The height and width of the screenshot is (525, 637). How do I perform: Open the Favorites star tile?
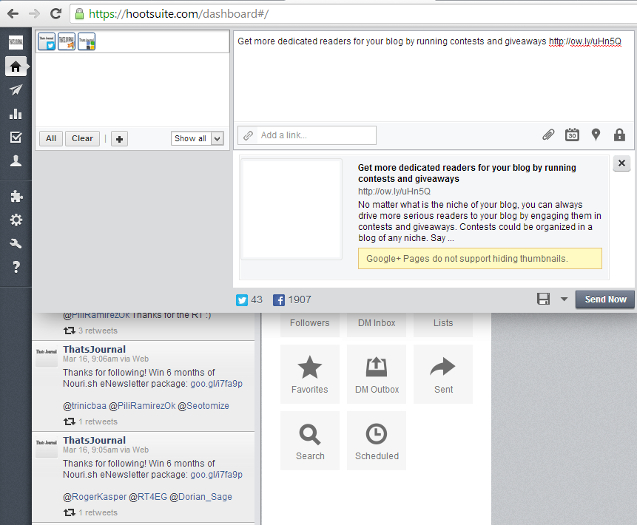[310, 374]
